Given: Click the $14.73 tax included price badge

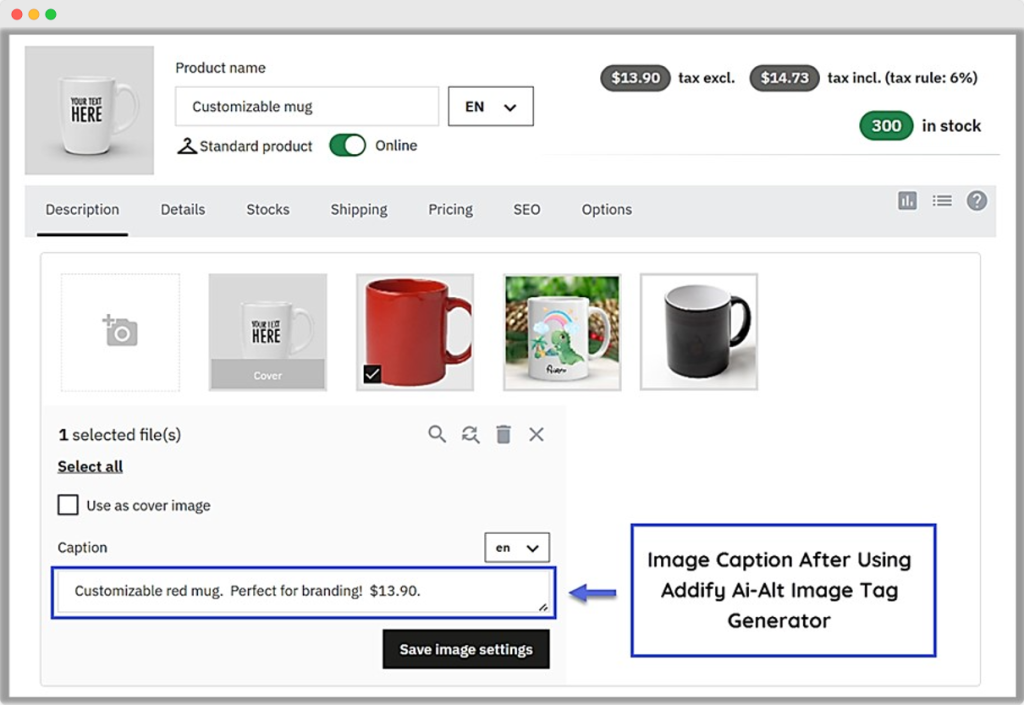Looking at the screenshot, I should [x=784, y=78].
